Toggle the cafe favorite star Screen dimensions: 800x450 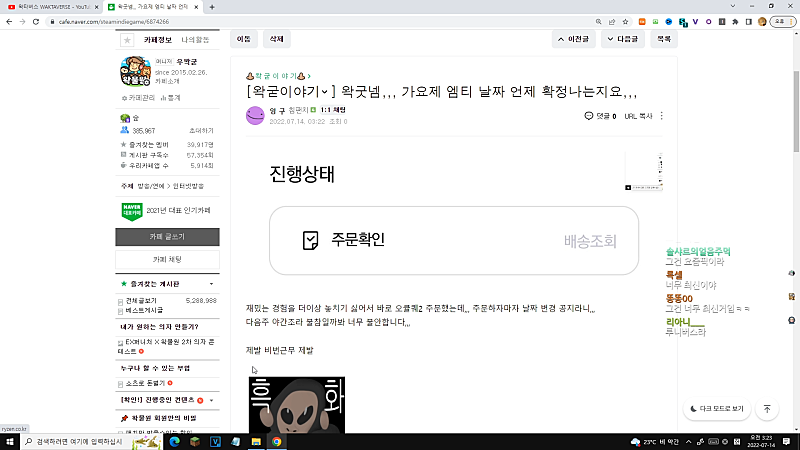127,40
